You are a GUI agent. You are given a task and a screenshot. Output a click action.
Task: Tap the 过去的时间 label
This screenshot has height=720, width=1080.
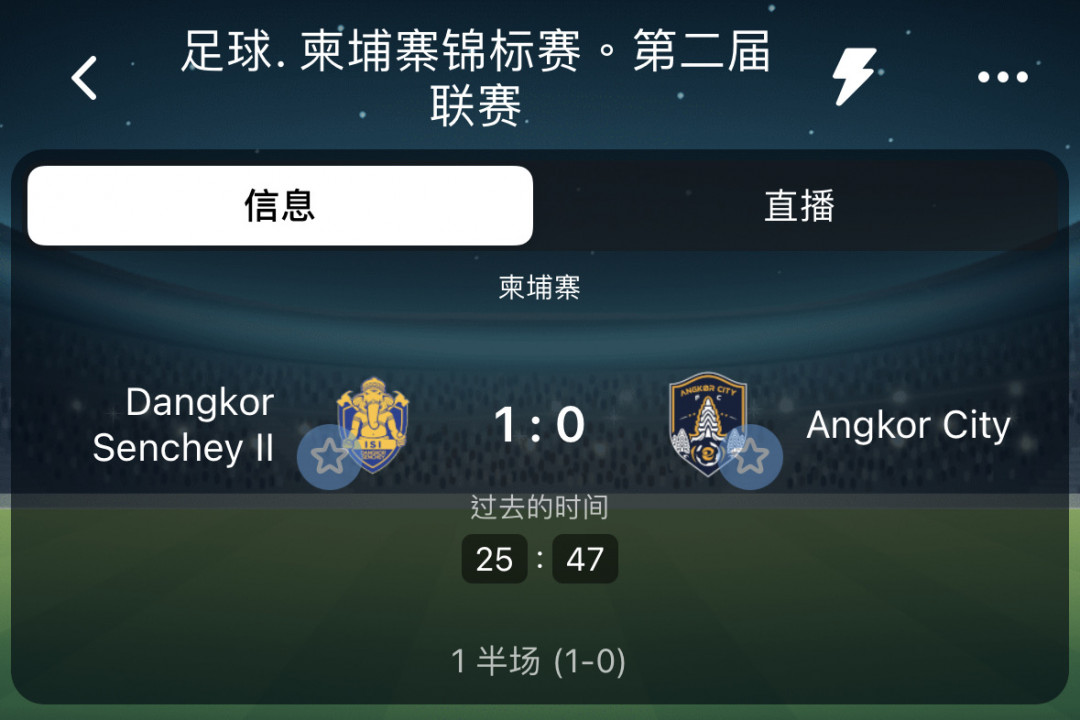point(539,508)
